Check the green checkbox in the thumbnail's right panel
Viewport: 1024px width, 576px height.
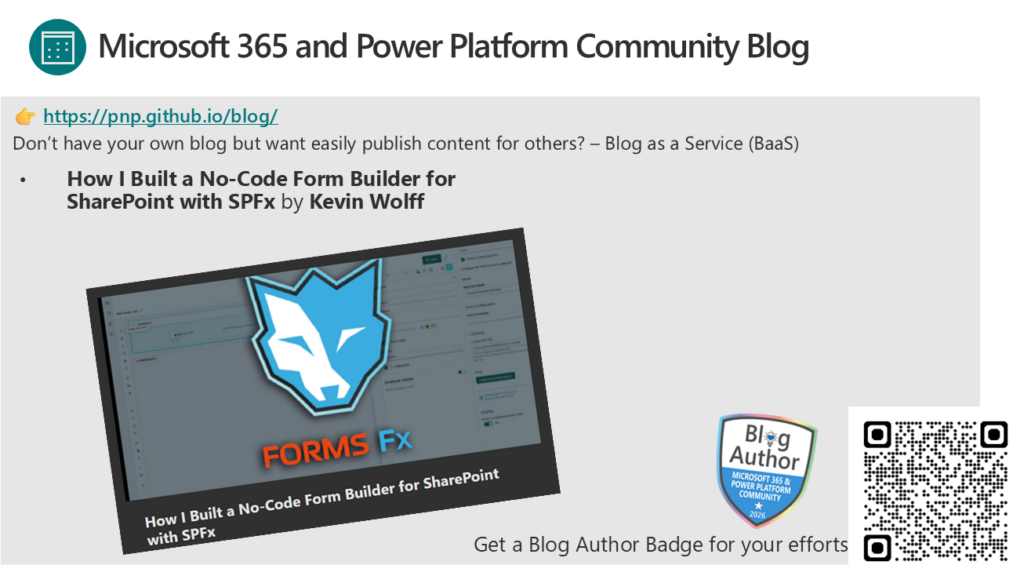tap(463, 259)
